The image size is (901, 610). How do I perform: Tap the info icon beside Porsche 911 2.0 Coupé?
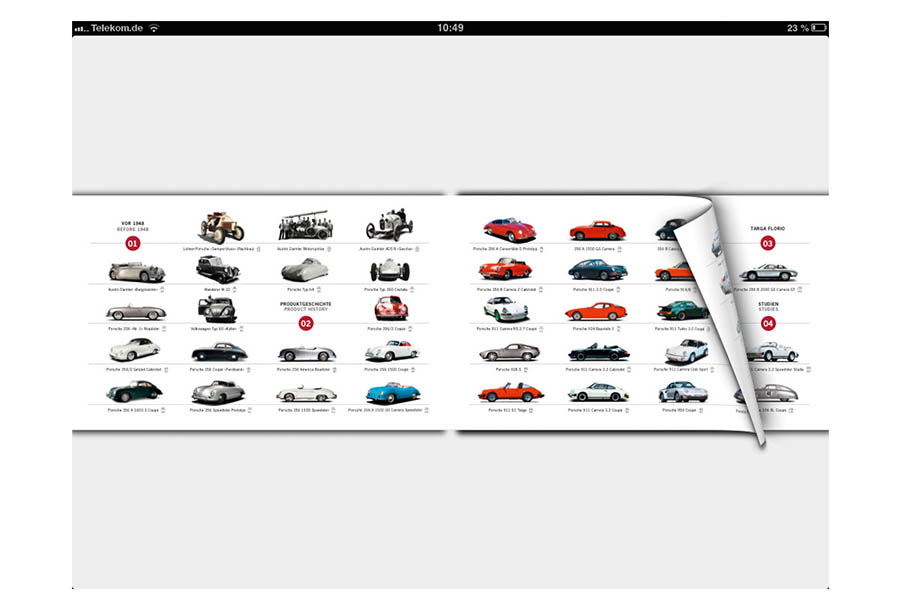tap(618, 289)
